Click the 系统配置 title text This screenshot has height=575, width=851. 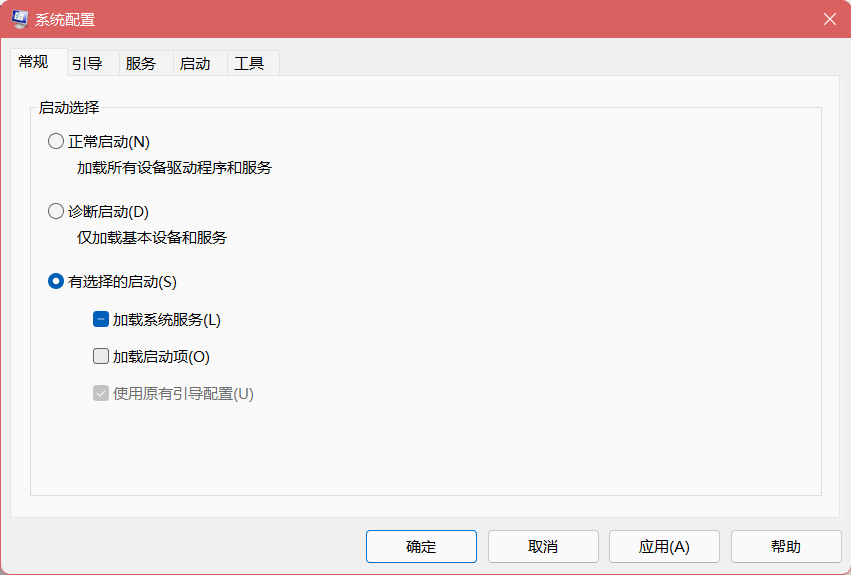click(x=65, y=20)
